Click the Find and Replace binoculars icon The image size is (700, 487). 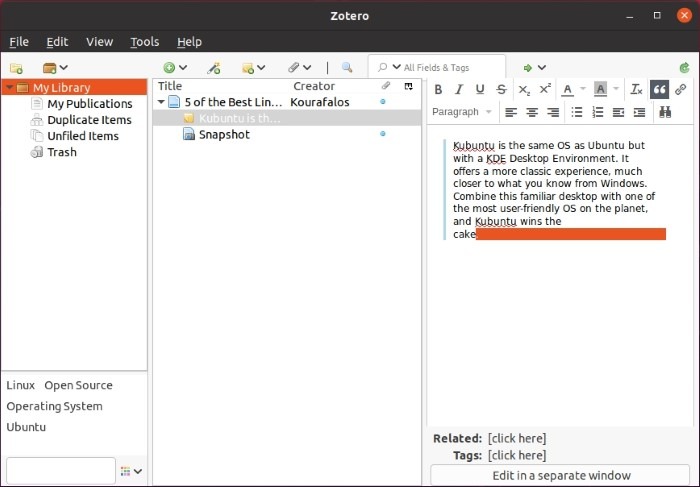[x=665, y=112]
